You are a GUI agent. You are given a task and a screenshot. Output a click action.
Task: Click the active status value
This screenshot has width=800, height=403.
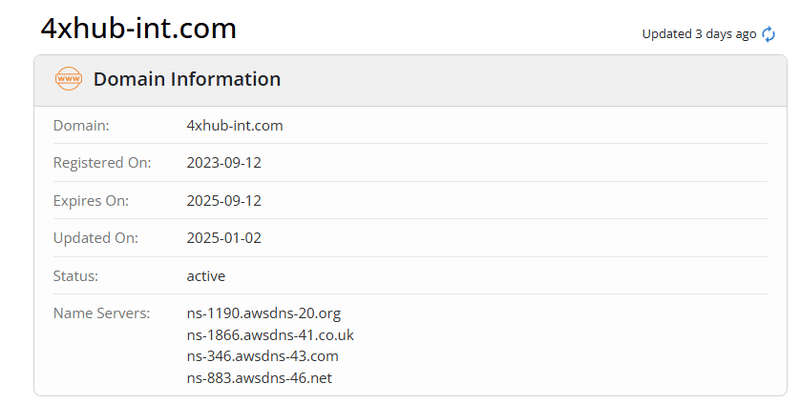pyautogui.click(x=206, y=275)
